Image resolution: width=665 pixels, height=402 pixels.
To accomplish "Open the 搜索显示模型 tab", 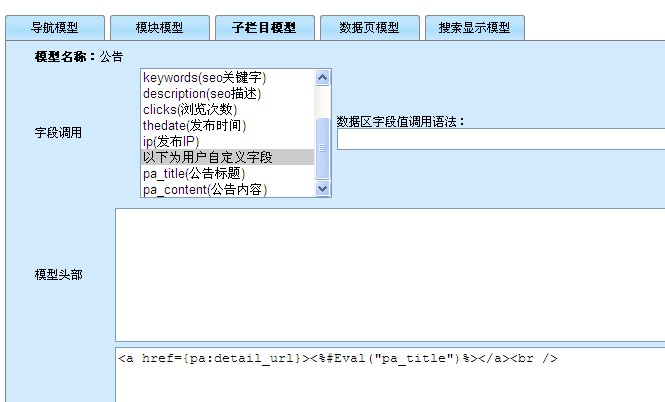I will (474, 28).
